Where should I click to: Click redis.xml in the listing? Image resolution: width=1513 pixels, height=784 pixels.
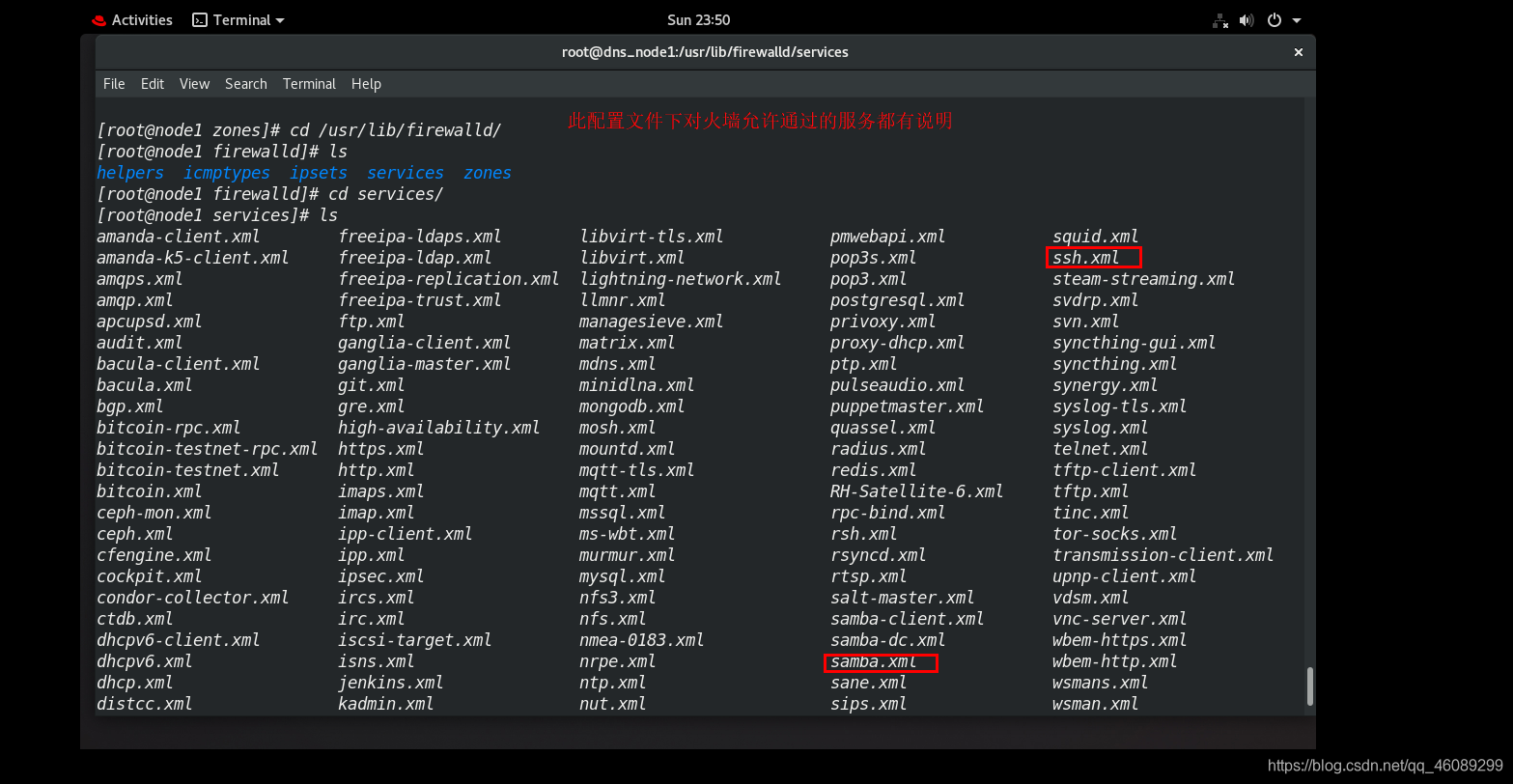874,470
